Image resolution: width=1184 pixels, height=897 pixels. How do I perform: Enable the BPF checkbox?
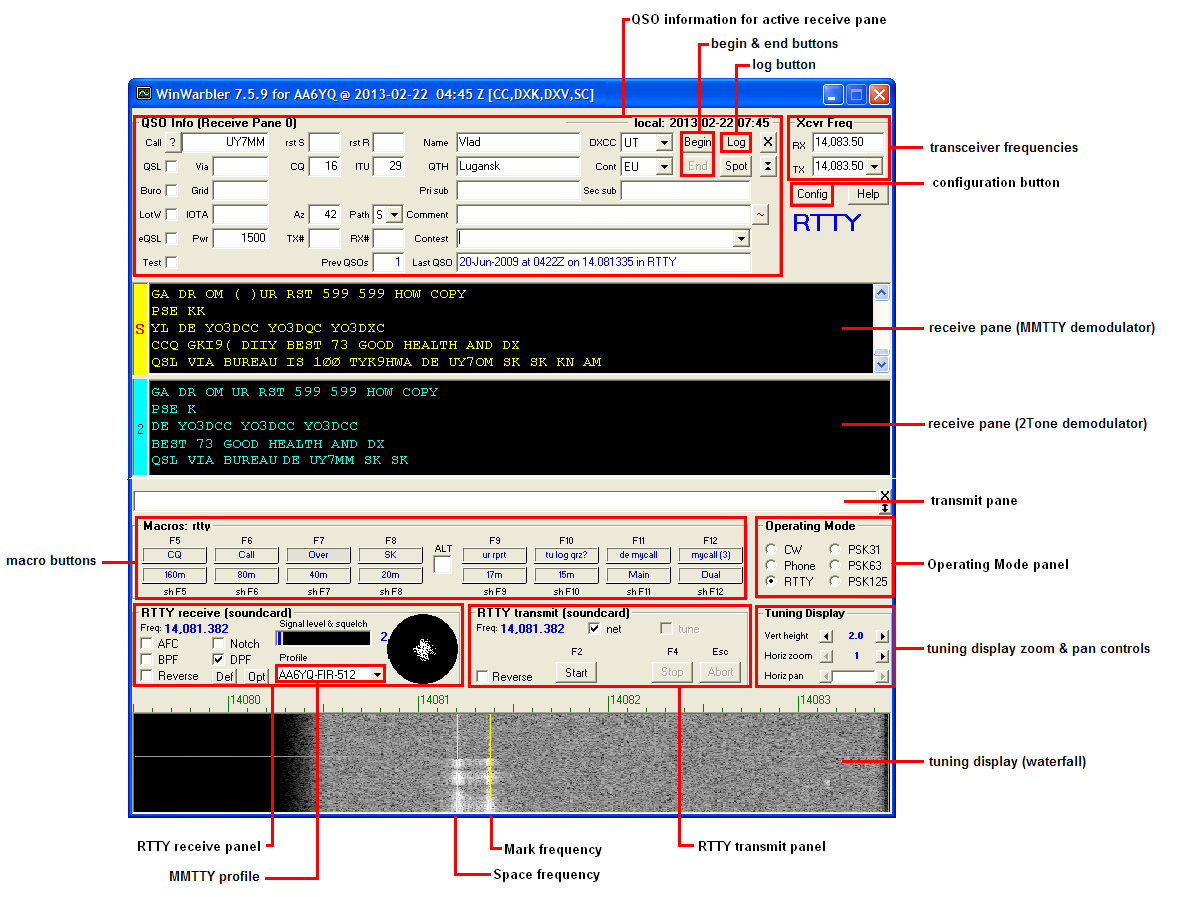(x=146, y=659)
